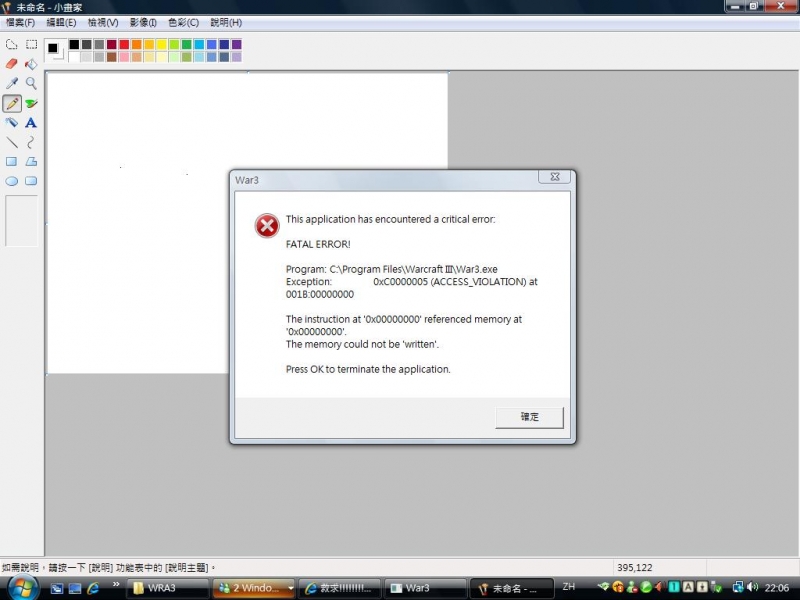This screenshot has height=600, width=800.
Task: Pick the red color swatch
Action: pyautogui.click(x=124, y=44)
